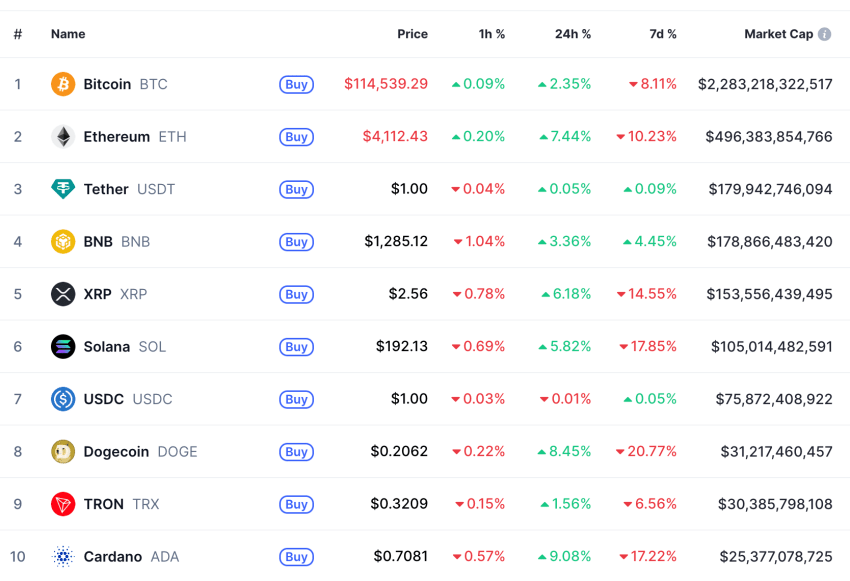
Task: Click Buy next to Bitcoin
Action: pos(296,85)
